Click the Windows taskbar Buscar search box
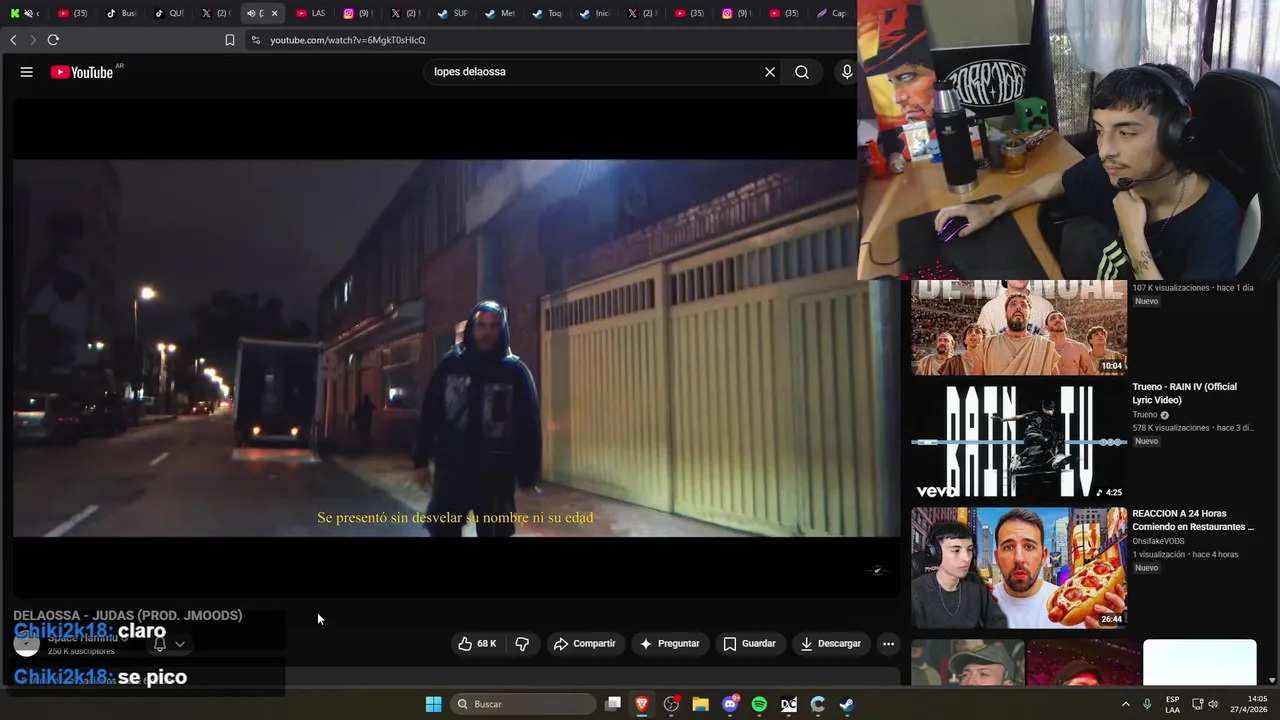Viewport: 1280px width, 720px height. tap(521, 704)
